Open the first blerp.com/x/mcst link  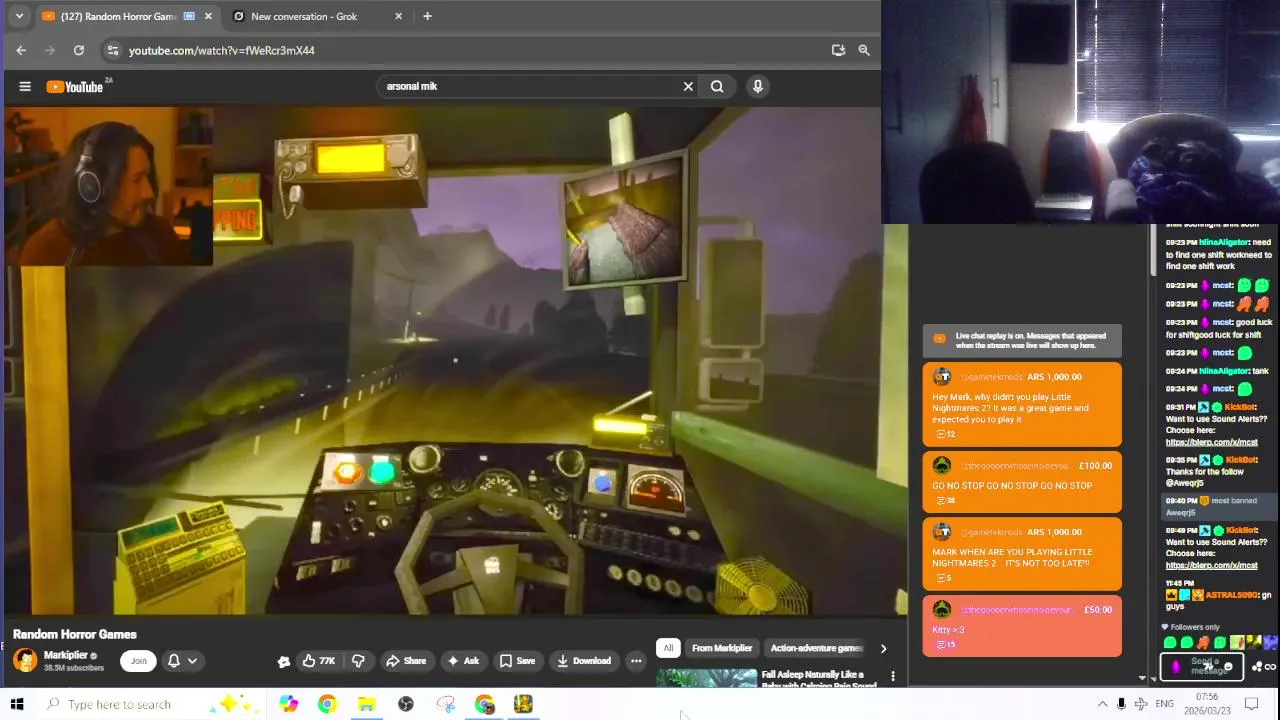(1211, 442)
